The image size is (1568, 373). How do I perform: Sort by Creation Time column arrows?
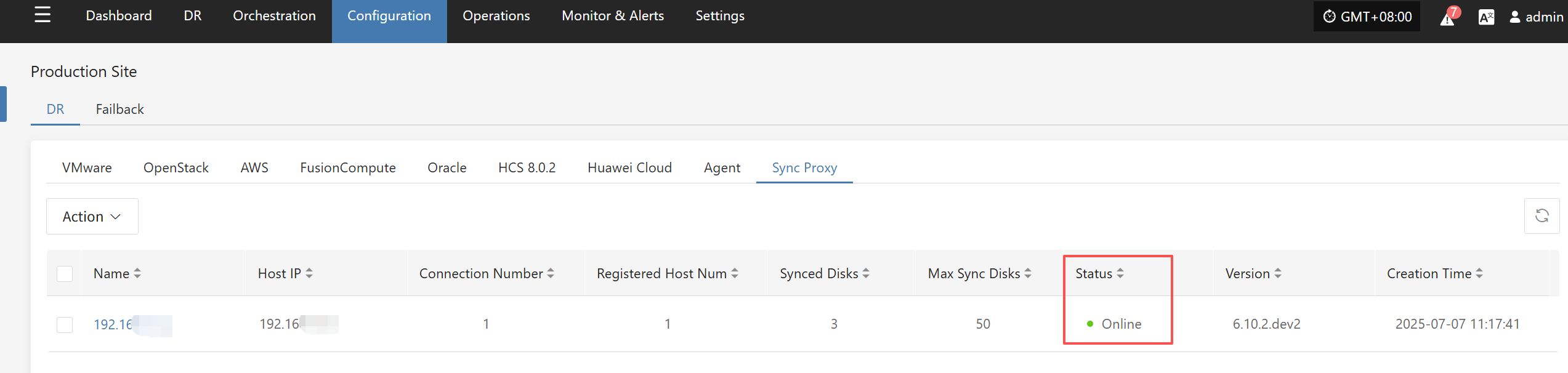point(1479,273)
